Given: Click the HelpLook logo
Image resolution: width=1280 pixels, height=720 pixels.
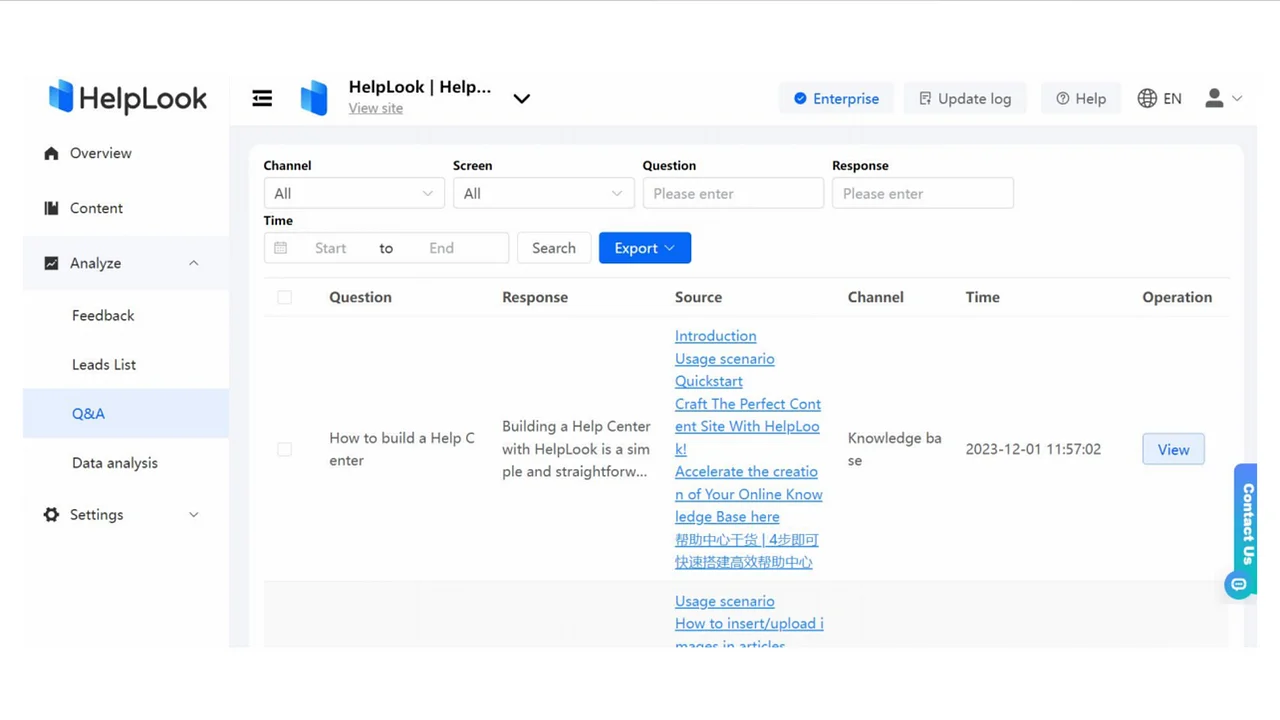Looking at the screenshot, I should pyautogui.click(x=127, y=97).
